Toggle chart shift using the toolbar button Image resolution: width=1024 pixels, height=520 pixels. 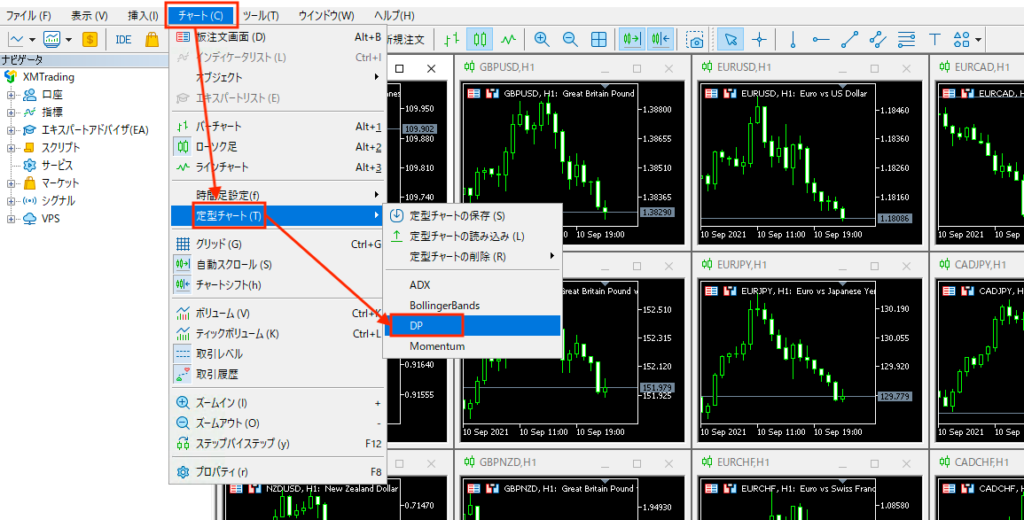pos(659,40)
